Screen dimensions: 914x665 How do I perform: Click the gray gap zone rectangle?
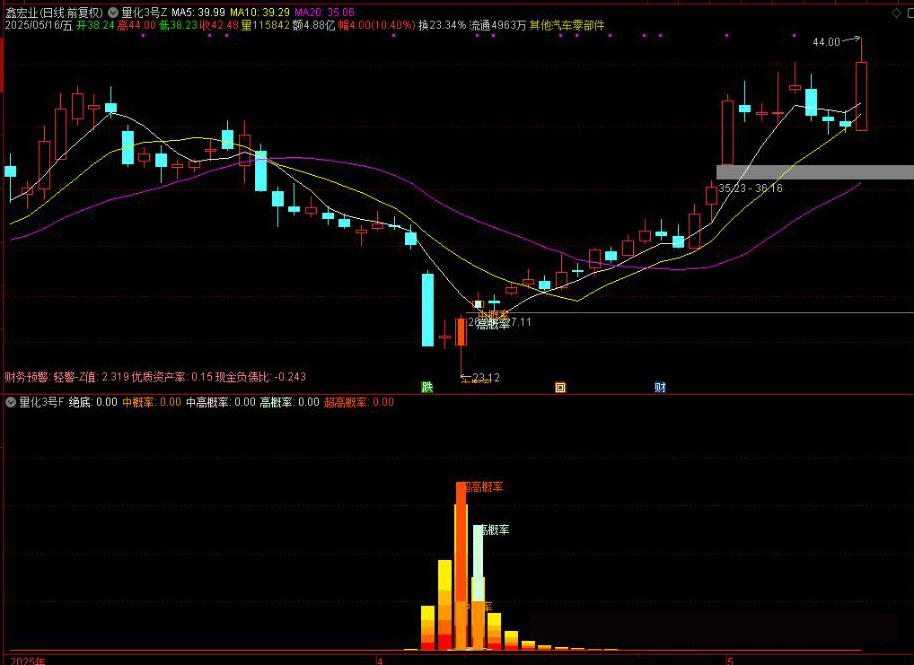814,172
